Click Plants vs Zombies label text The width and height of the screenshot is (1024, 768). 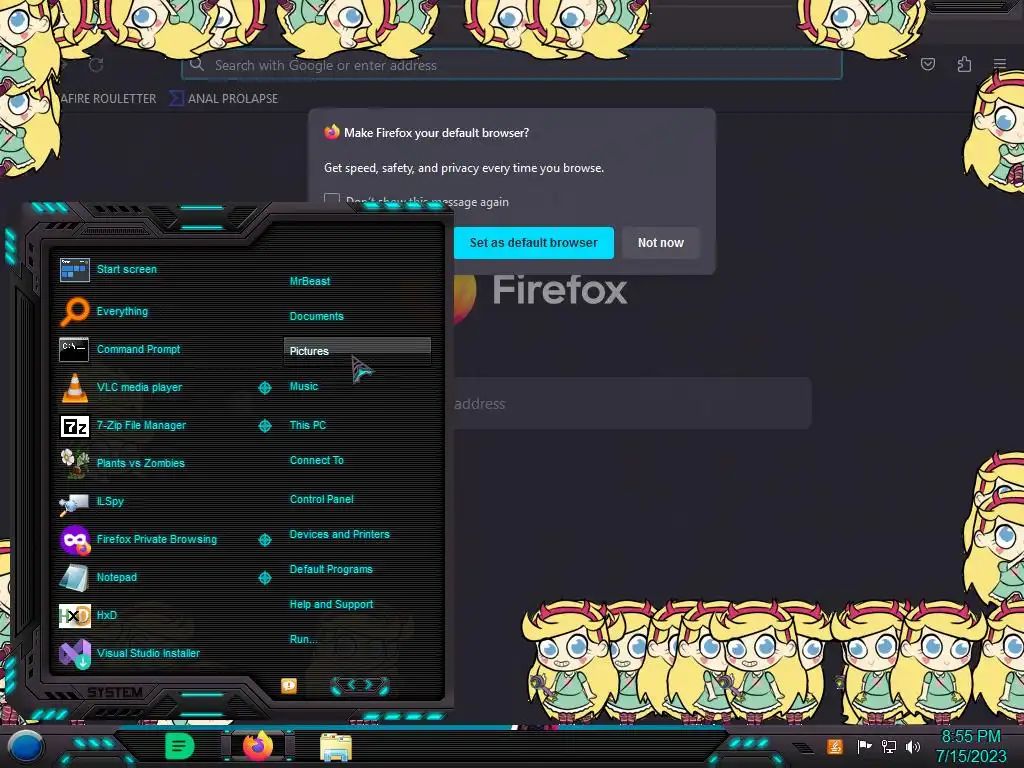tap(140, 464)
